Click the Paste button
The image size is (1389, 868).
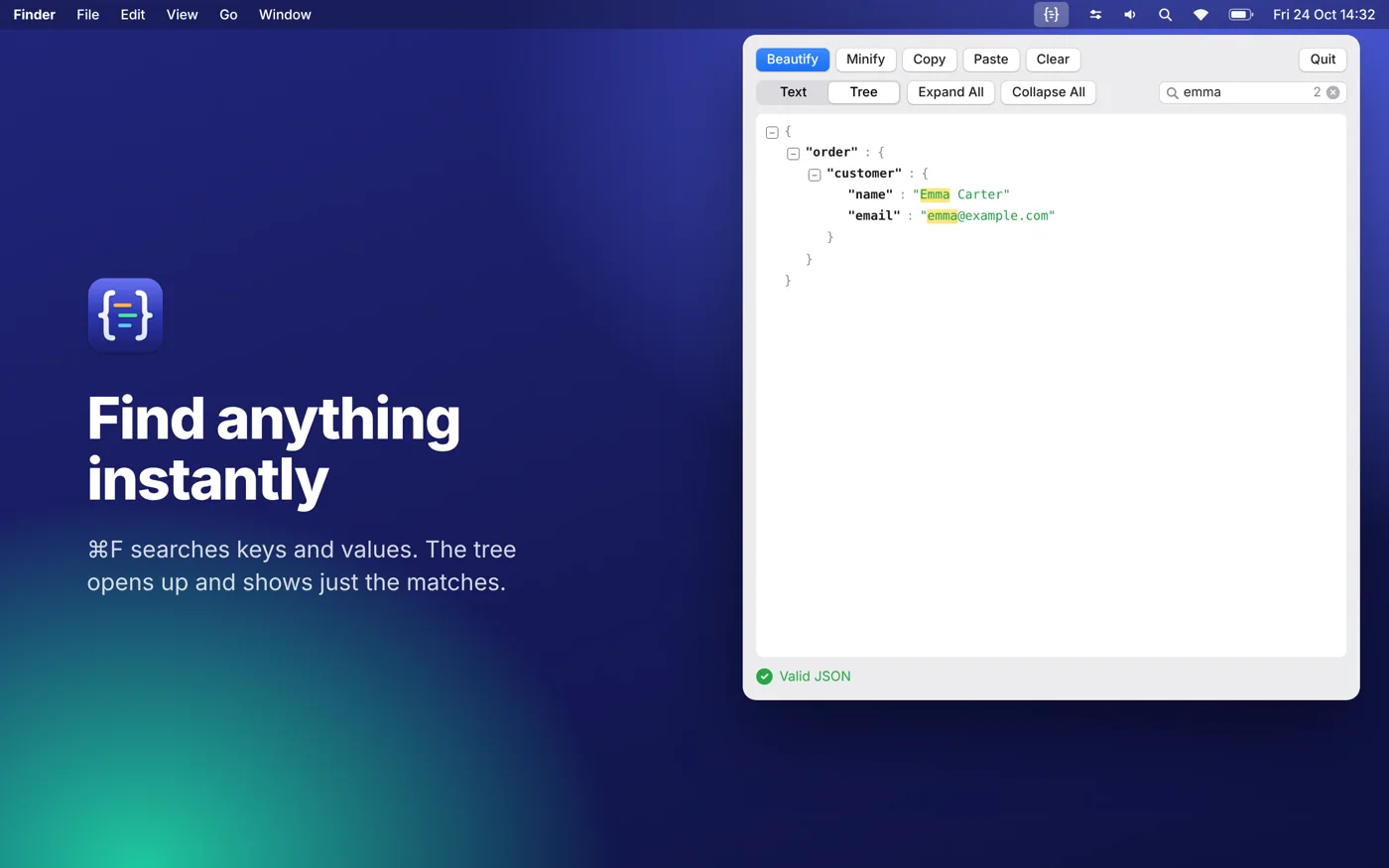[991, 60]
